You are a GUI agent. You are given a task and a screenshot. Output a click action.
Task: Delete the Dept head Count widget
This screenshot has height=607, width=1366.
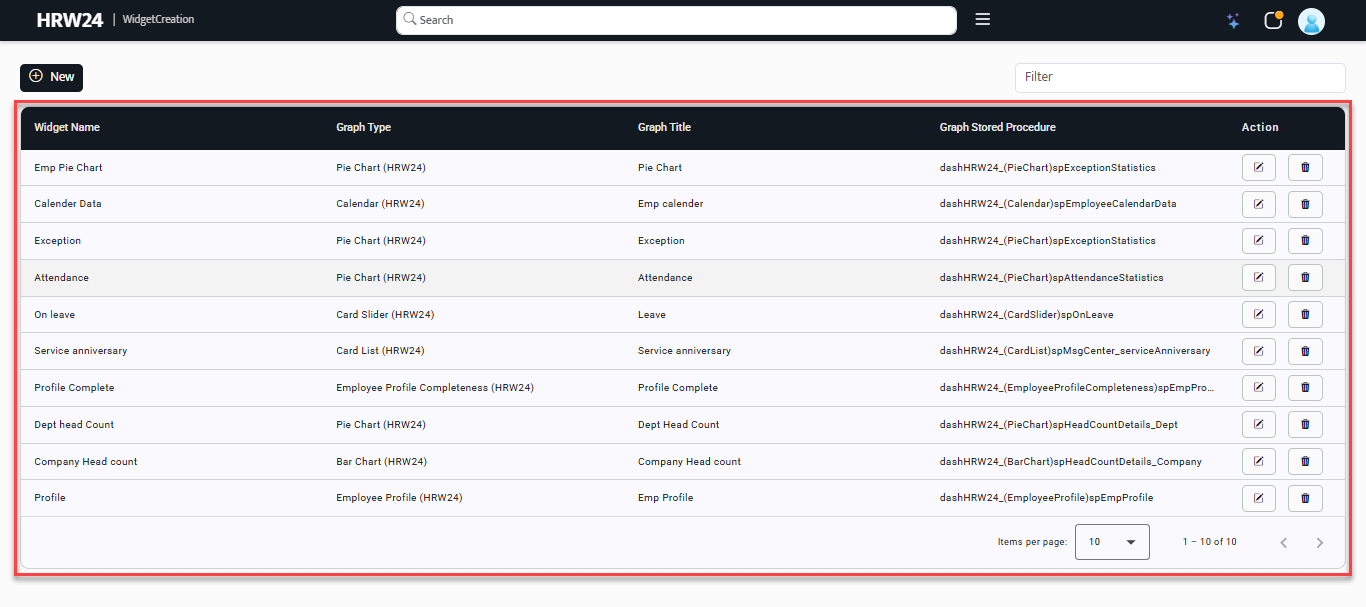[x=1305, y=425]
